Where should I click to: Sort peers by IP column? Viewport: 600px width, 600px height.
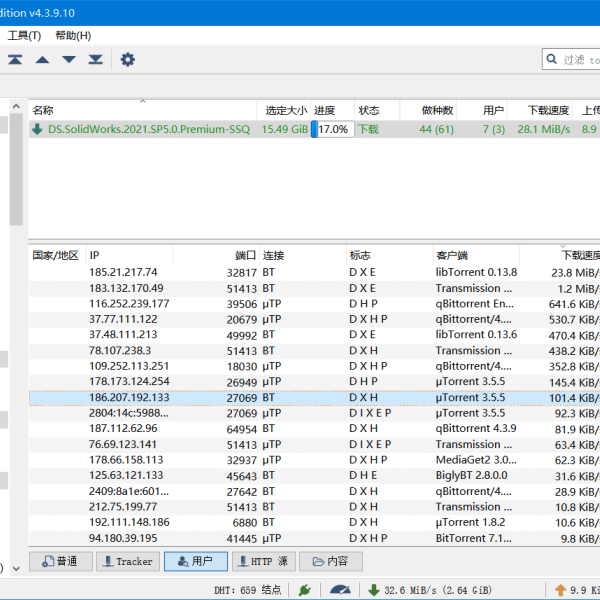[129, 255]
